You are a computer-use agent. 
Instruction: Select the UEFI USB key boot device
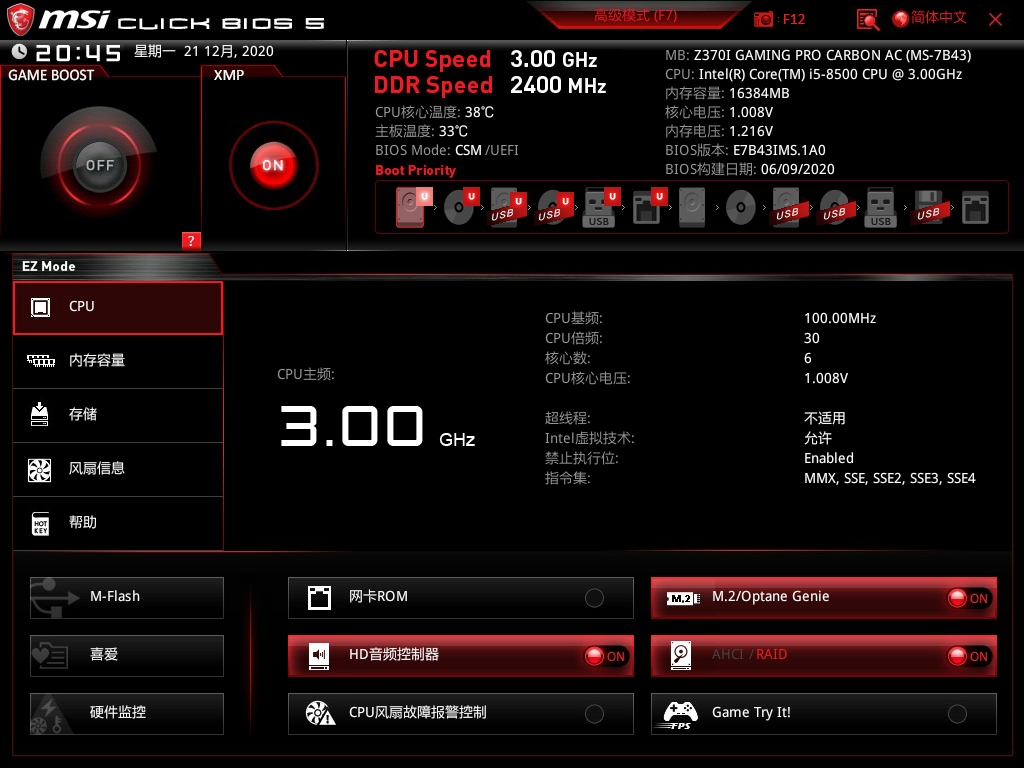[601, 207]
